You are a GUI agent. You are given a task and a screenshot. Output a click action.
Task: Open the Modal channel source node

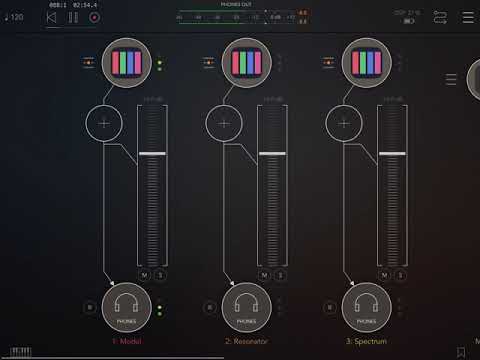pos(127,63)
